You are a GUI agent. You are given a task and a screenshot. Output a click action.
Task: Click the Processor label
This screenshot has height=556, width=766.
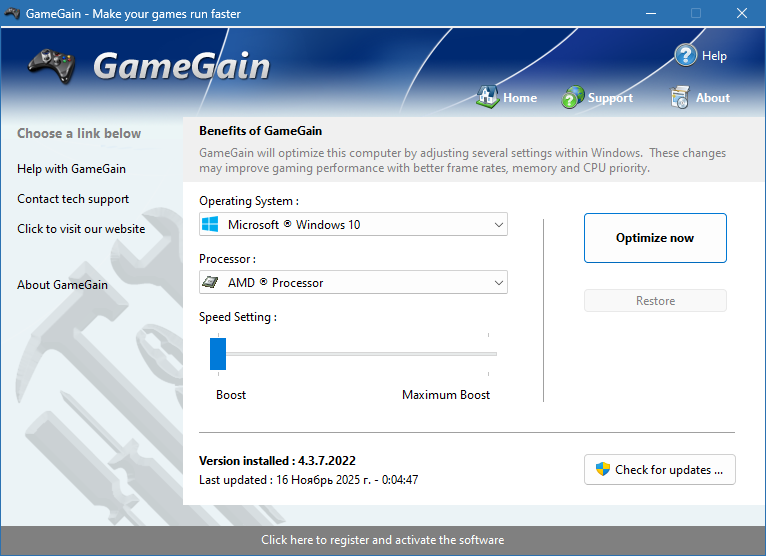pyautogui.click(x=227, y=259)
